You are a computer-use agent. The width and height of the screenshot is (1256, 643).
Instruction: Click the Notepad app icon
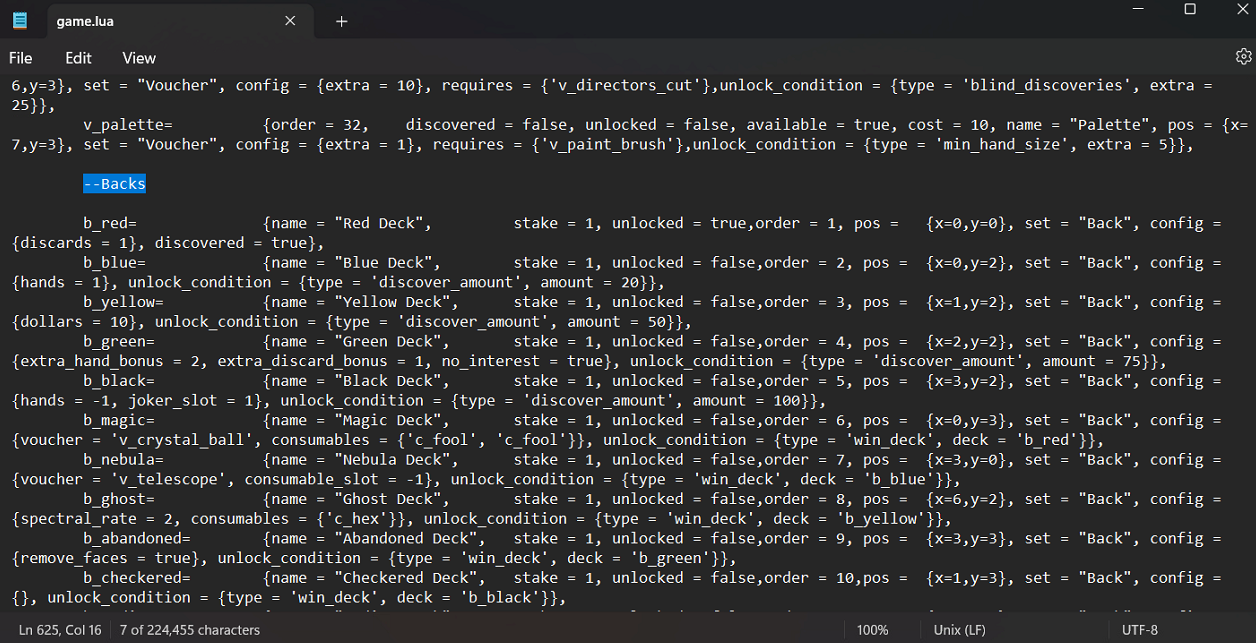point(20,21)
